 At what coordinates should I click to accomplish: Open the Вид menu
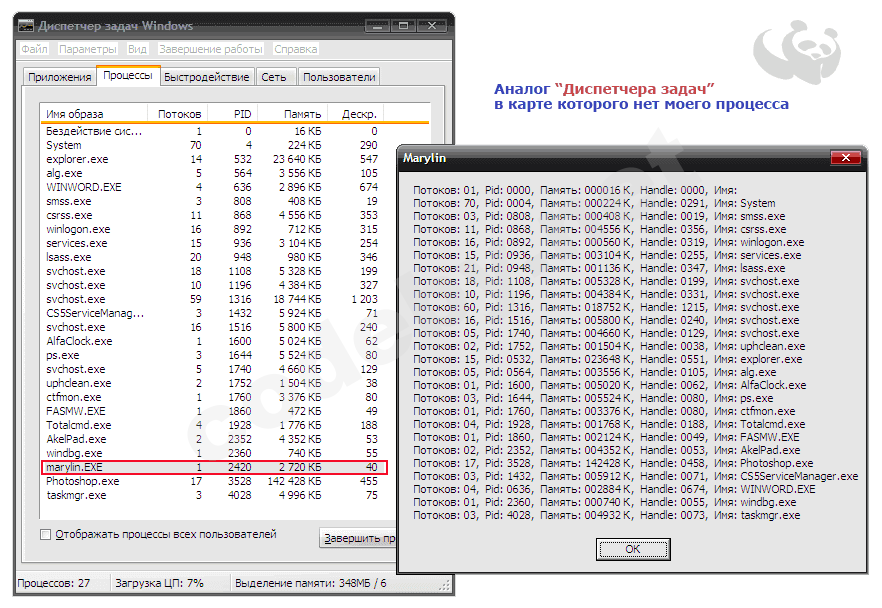(137, 49)
